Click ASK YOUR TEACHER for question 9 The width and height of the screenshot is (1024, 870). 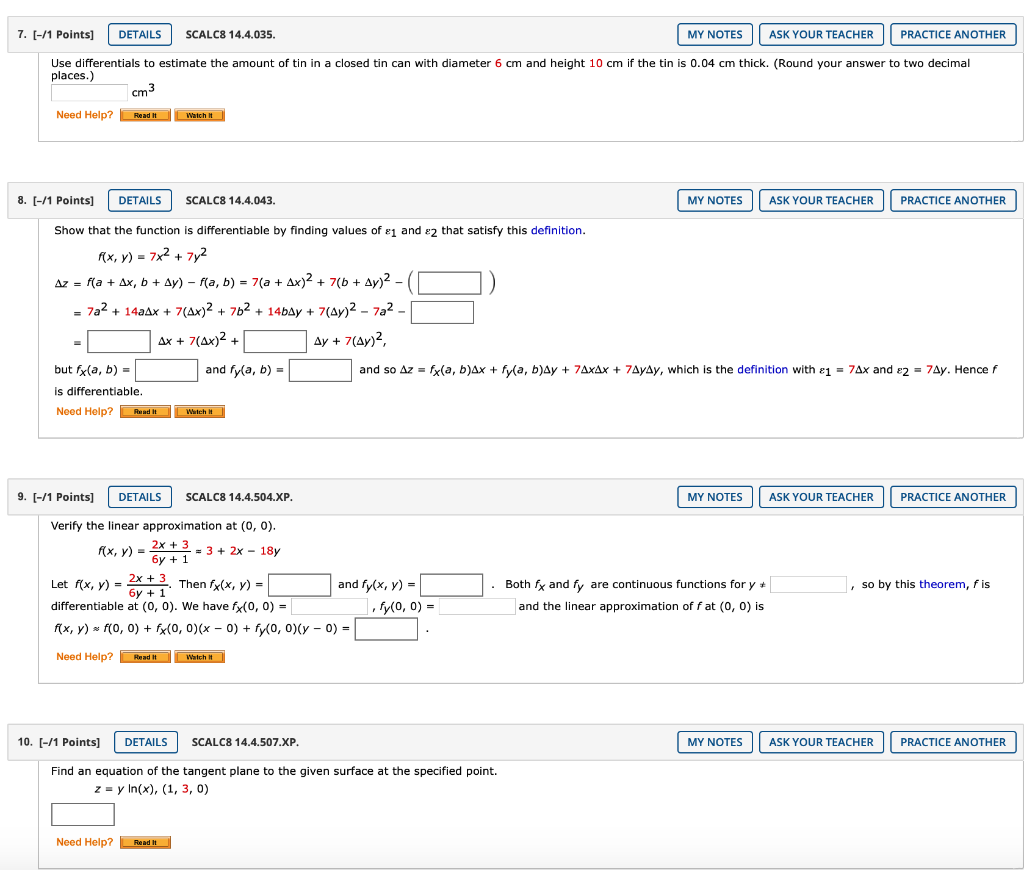point(821,497)
